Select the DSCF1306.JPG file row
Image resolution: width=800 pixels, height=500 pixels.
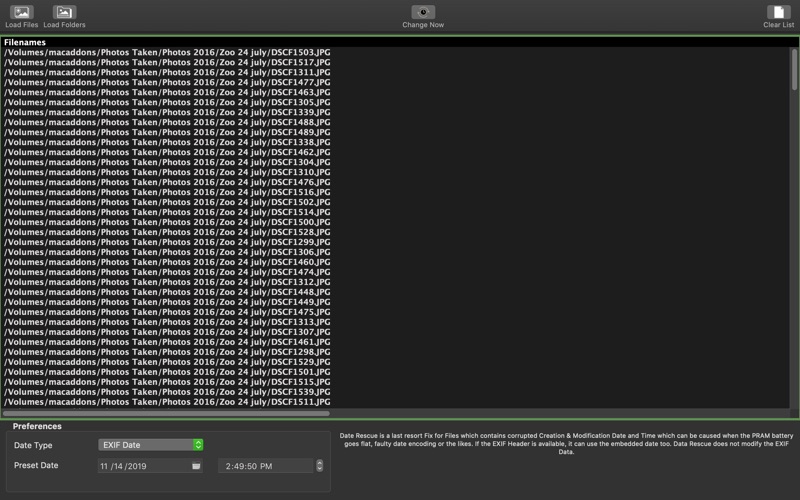(x=396, y=252)
